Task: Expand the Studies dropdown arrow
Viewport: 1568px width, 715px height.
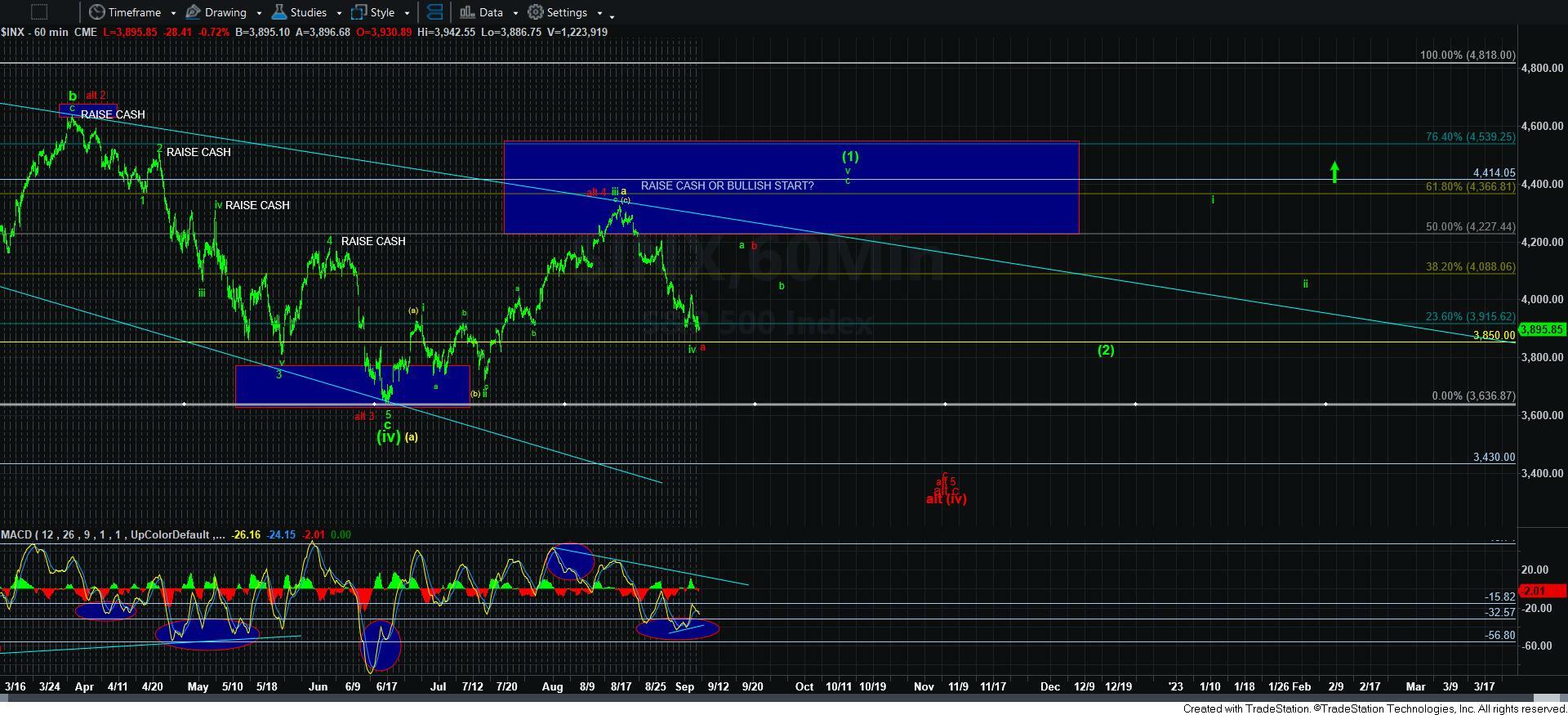Action: [x=341, y=13]
